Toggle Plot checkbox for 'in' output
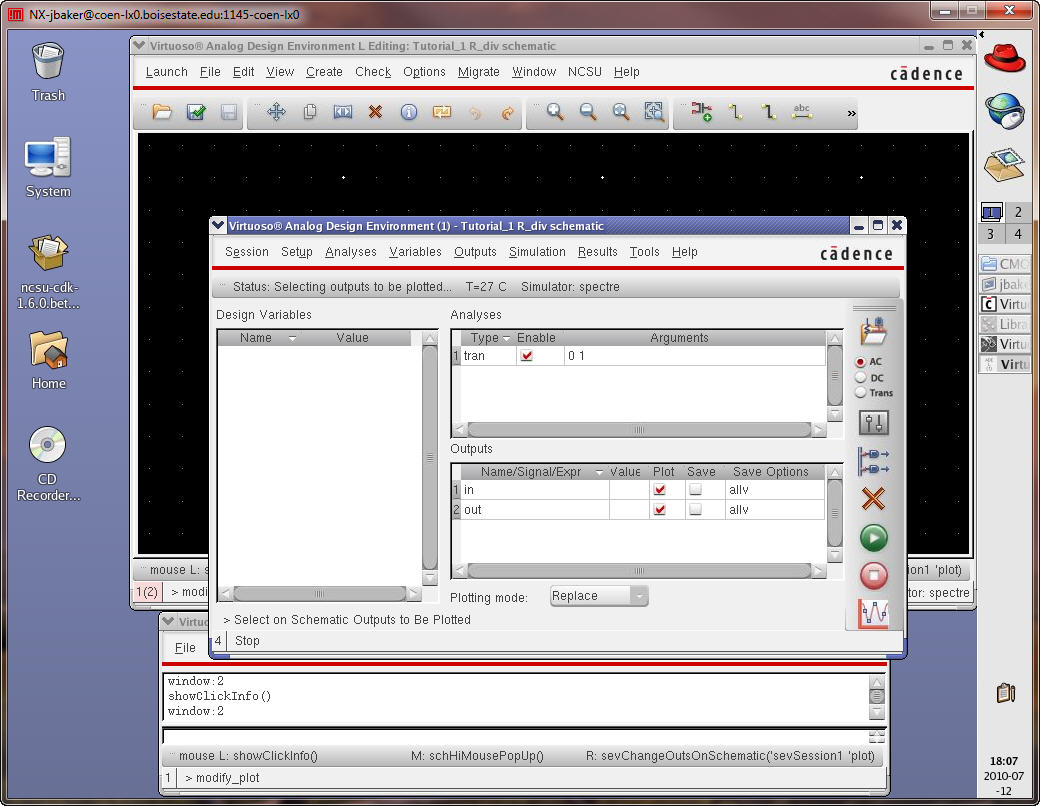 (659, 490)
